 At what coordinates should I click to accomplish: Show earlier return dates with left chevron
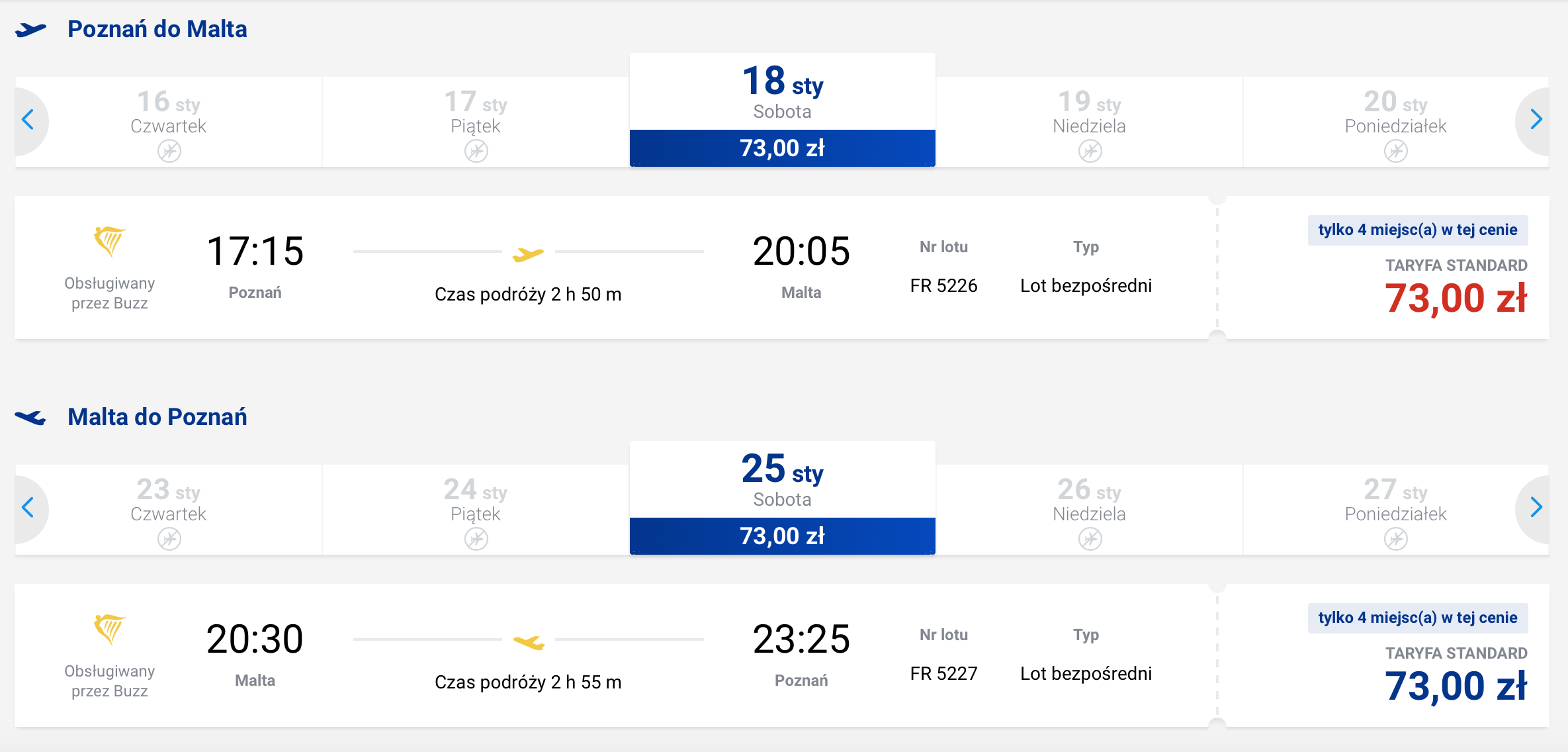[28, 508]
